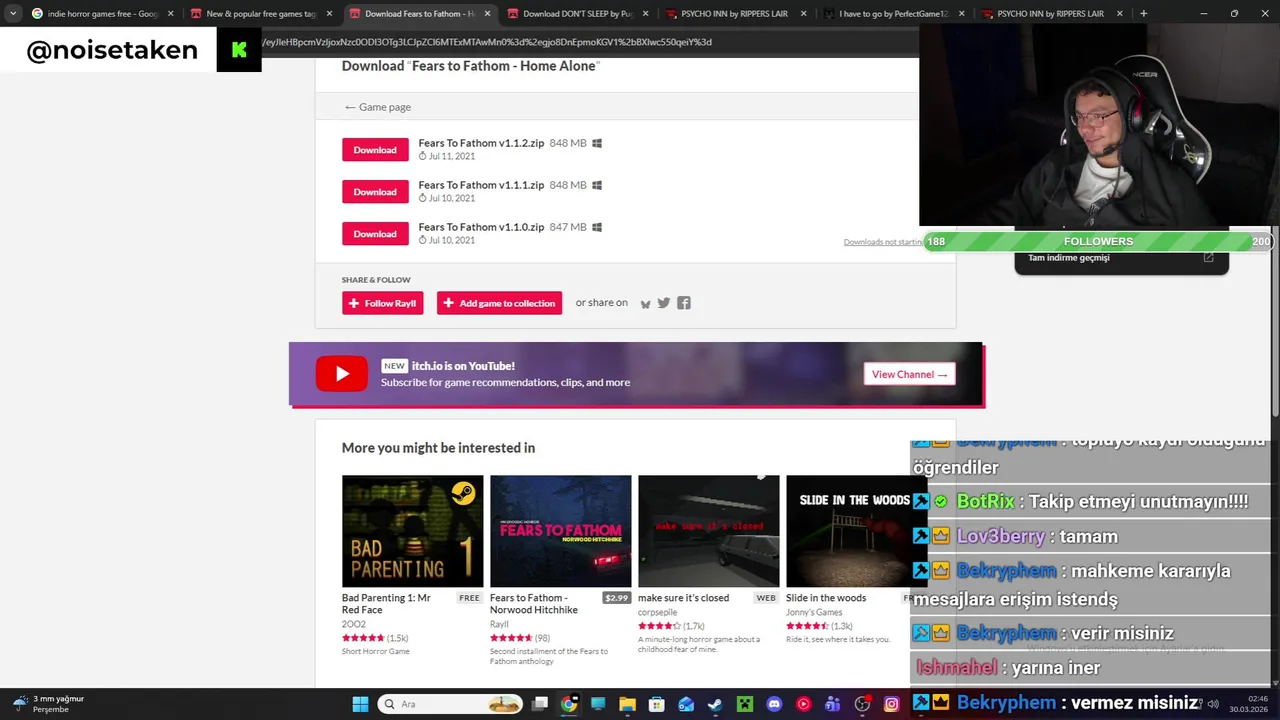
Task: Open Minecraft creeper icon in taskbar
Action: [744, 704]
